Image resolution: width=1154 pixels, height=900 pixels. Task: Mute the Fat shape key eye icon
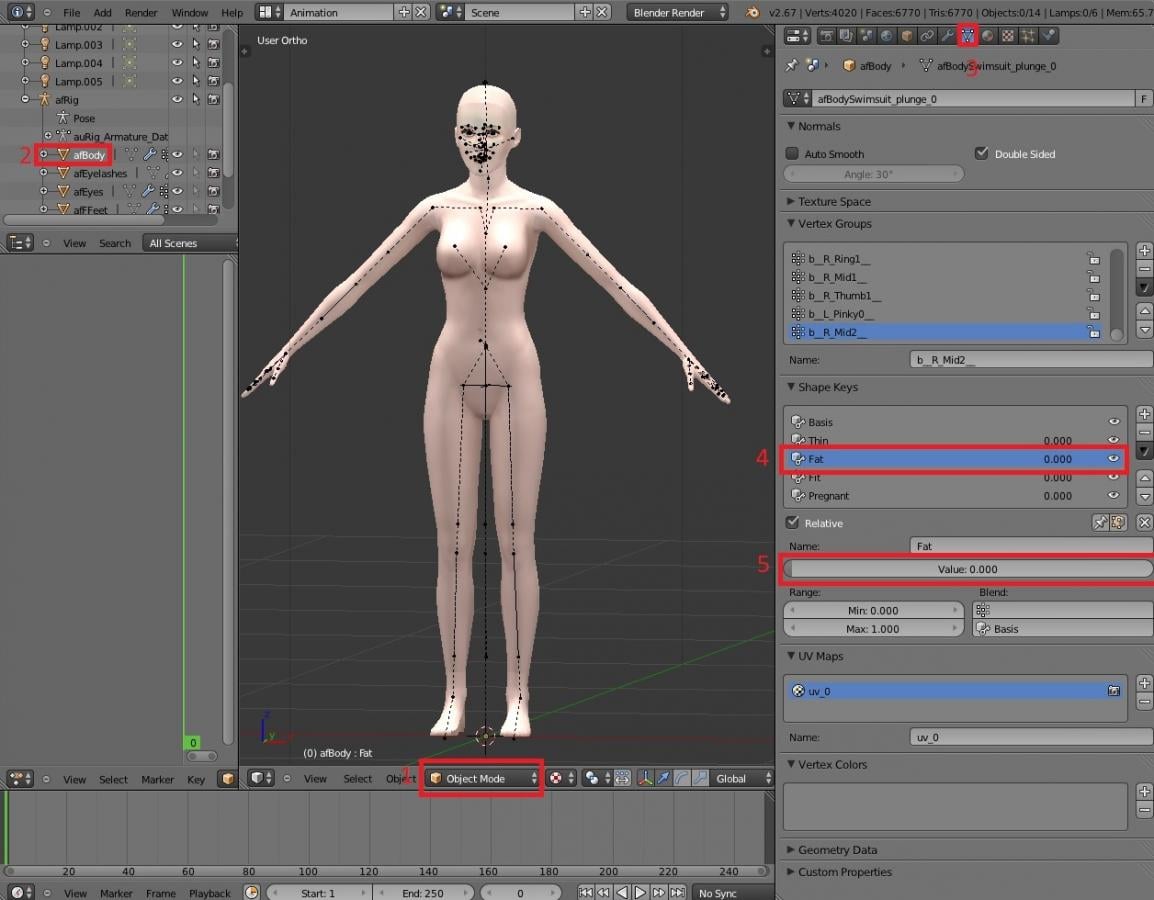(x=1114, y=458)
